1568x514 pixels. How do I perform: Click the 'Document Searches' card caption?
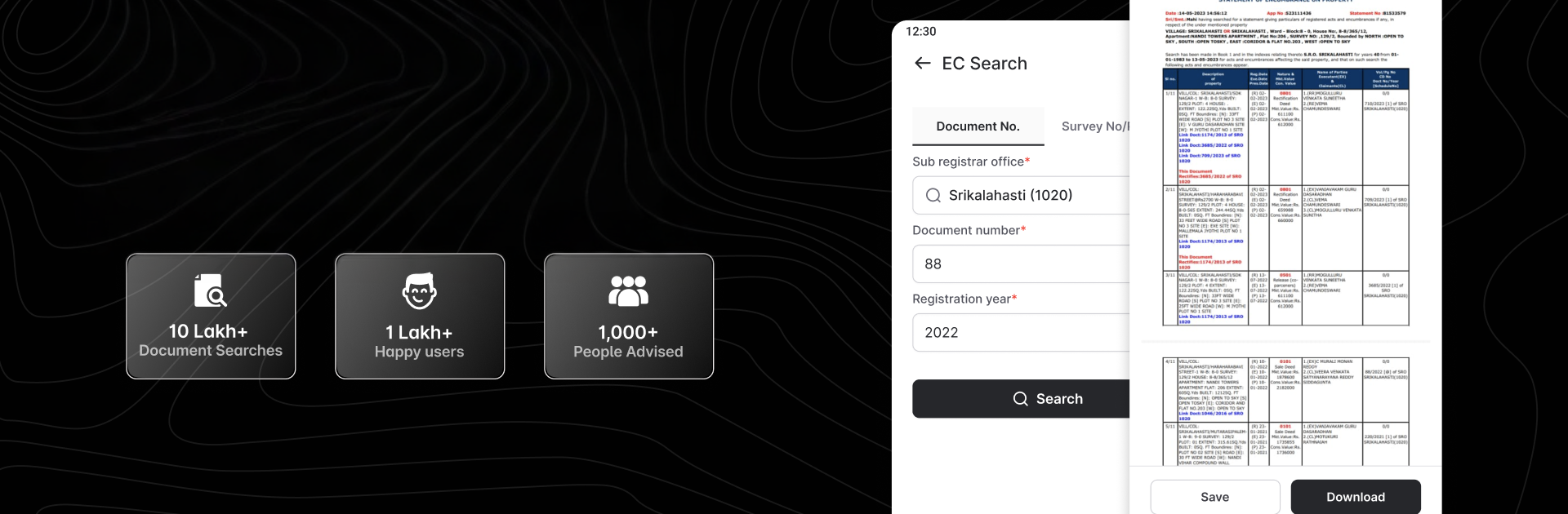211,351
